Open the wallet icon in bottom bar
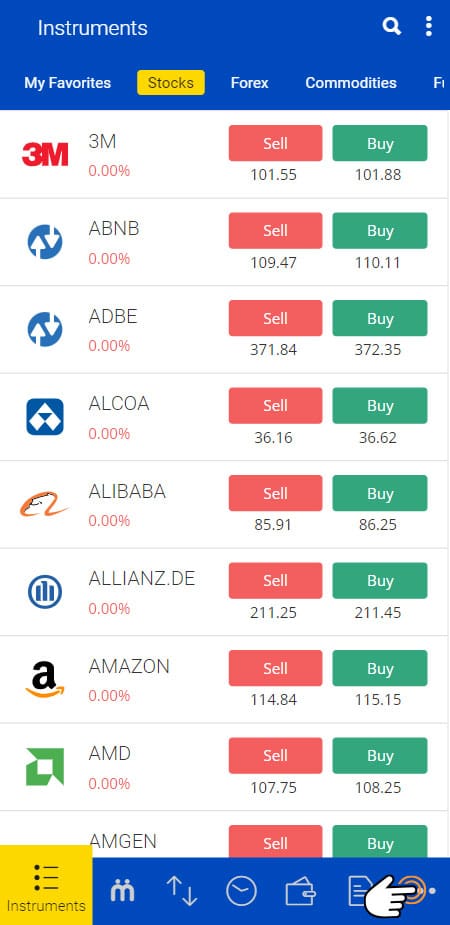The height and width of the screenshot is (925, 450). (x=300, y=891)
